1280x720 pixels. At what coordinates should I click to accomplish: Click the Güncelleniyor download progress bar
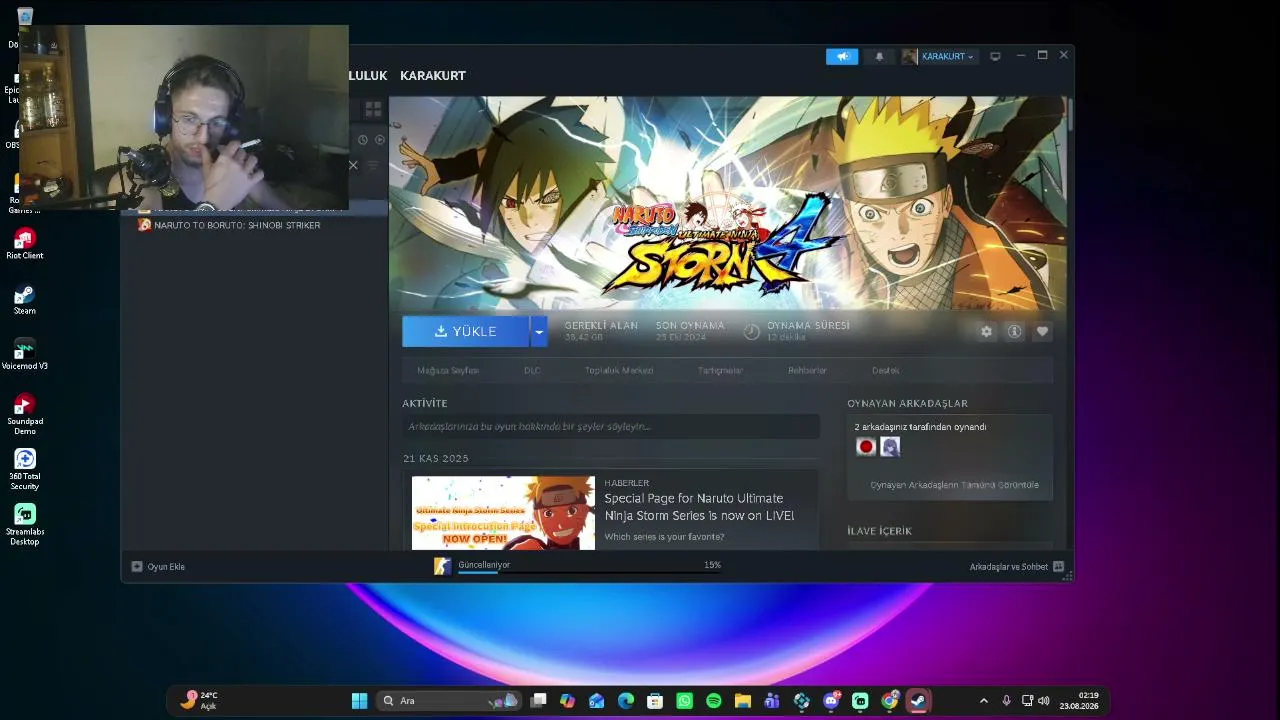589,572
